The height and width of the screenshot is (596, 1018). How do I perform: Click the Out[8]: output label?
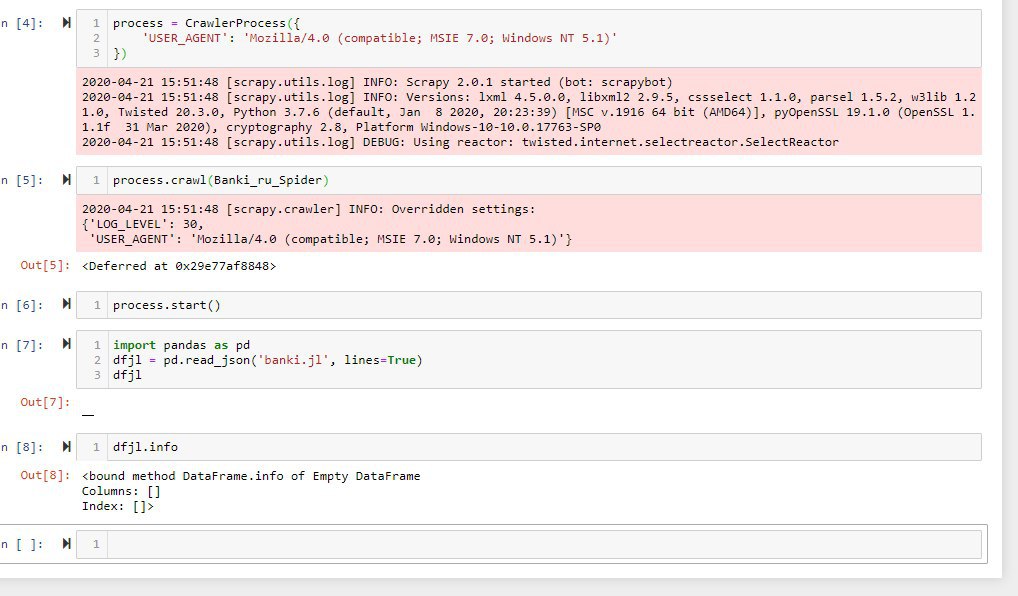pos(45,475)
